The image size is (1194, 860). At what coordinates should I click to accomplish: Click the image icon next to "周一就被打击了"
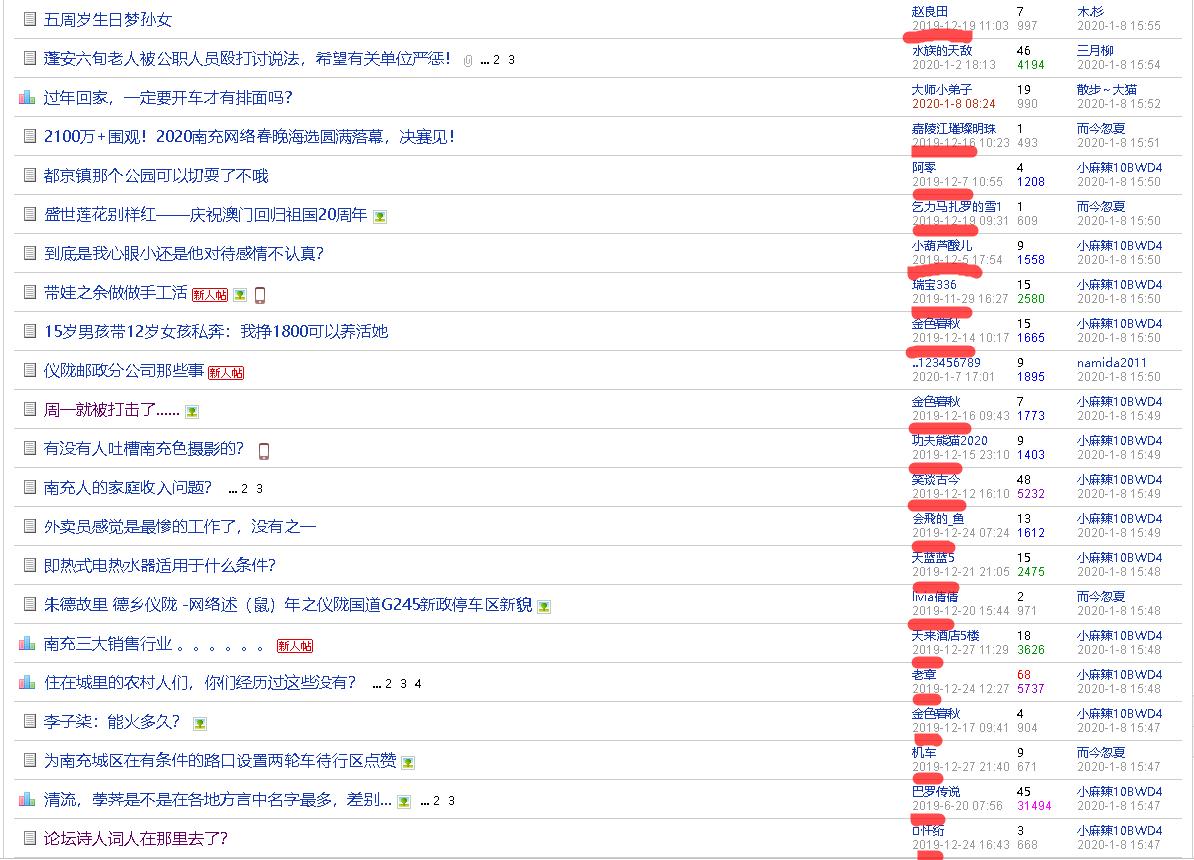click(x=192, y=412)
